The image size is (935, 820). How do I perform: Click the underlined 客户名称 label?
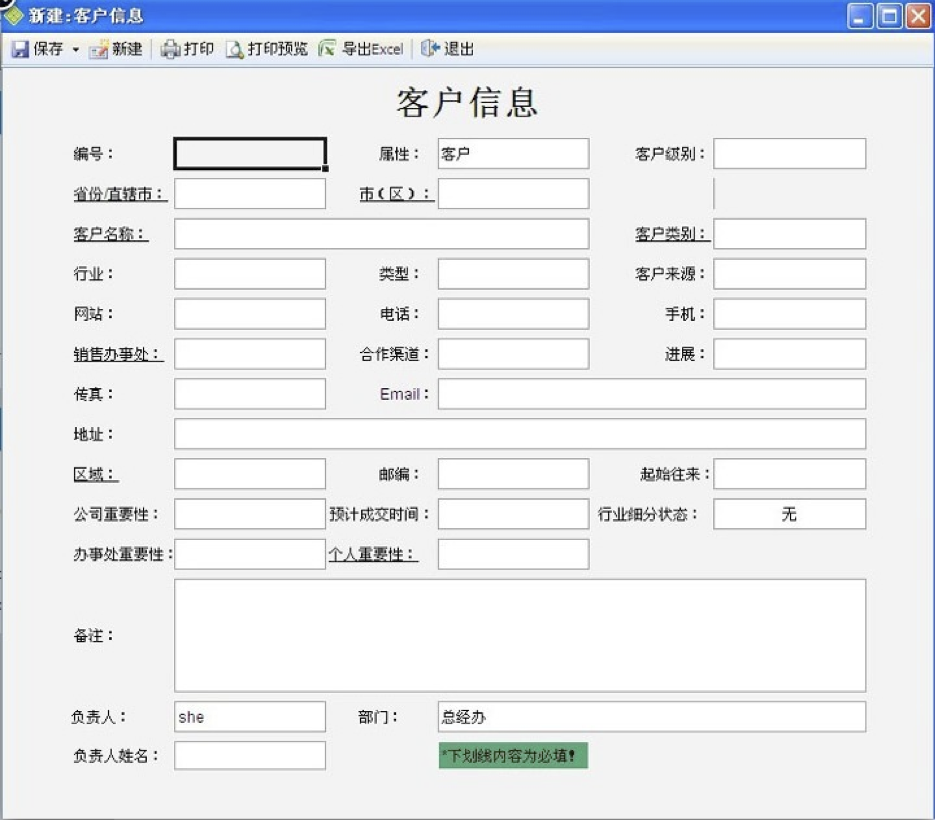[x=111, y=234]
